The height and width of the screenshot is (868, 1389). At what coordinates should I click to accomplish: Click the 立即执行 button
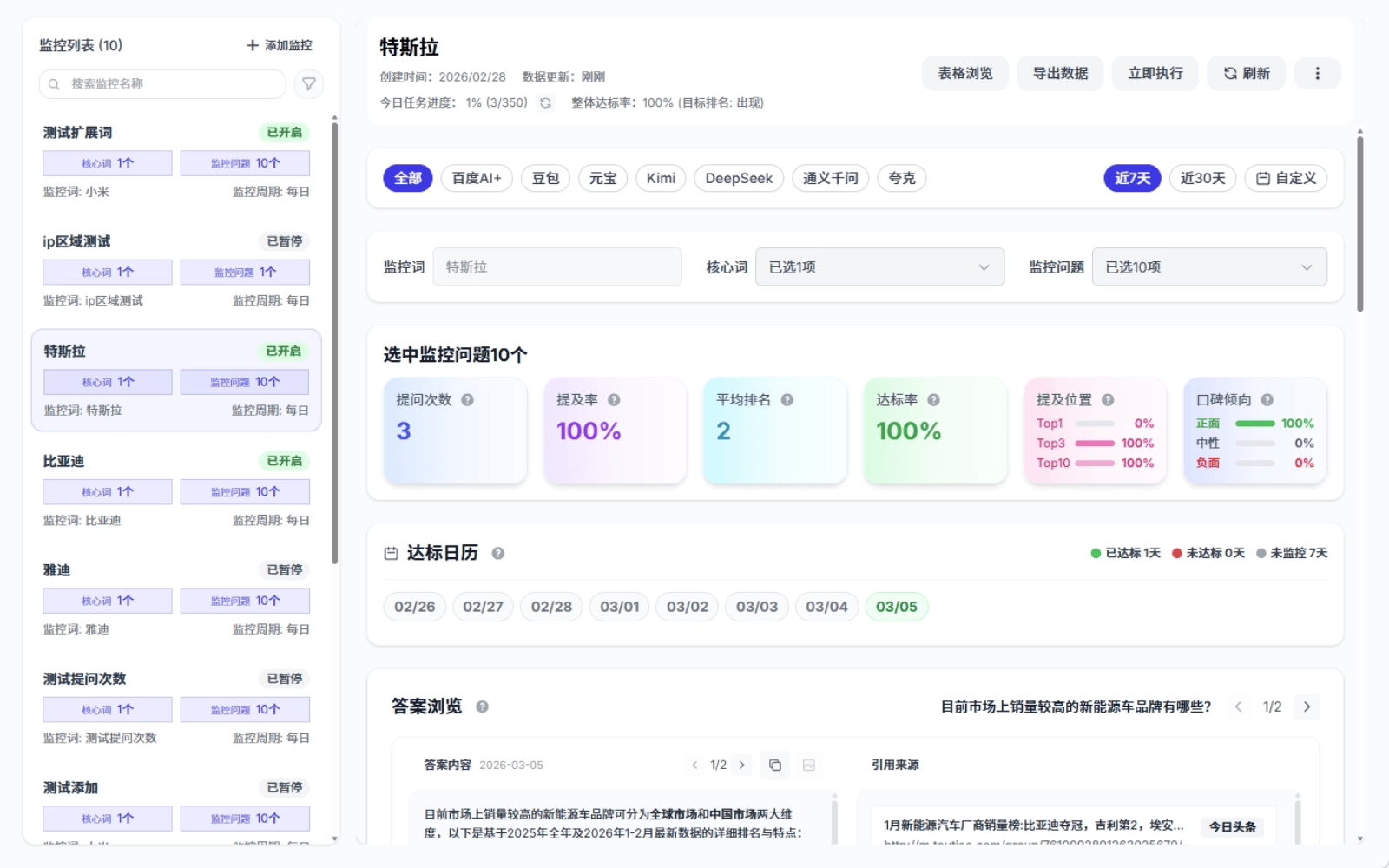pyautogui.click(x=1155, y=73)
